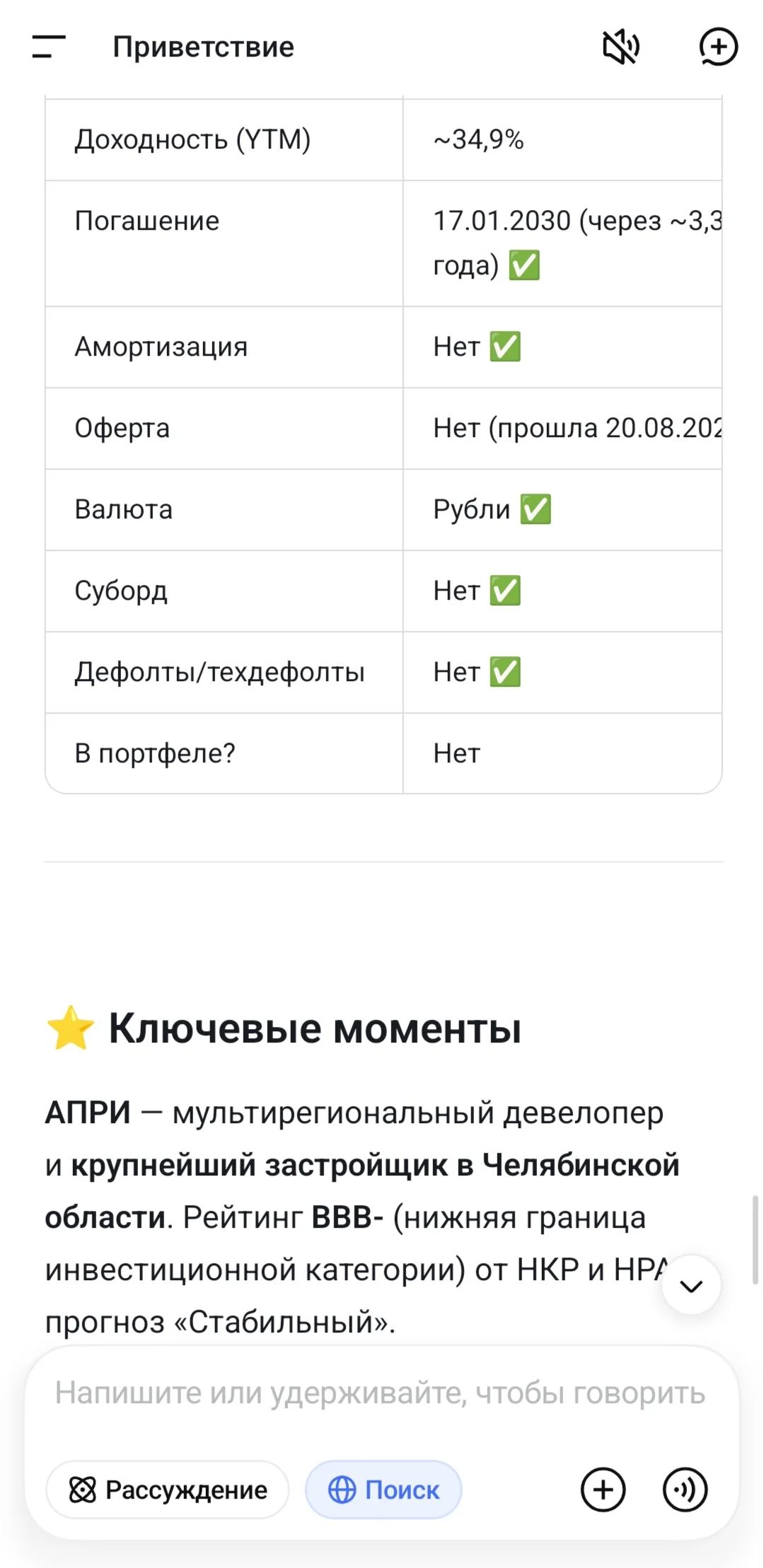Click the Ключевые моменты heading
The width and height of the screenshot is (764, 1568).
(315, 1028)
